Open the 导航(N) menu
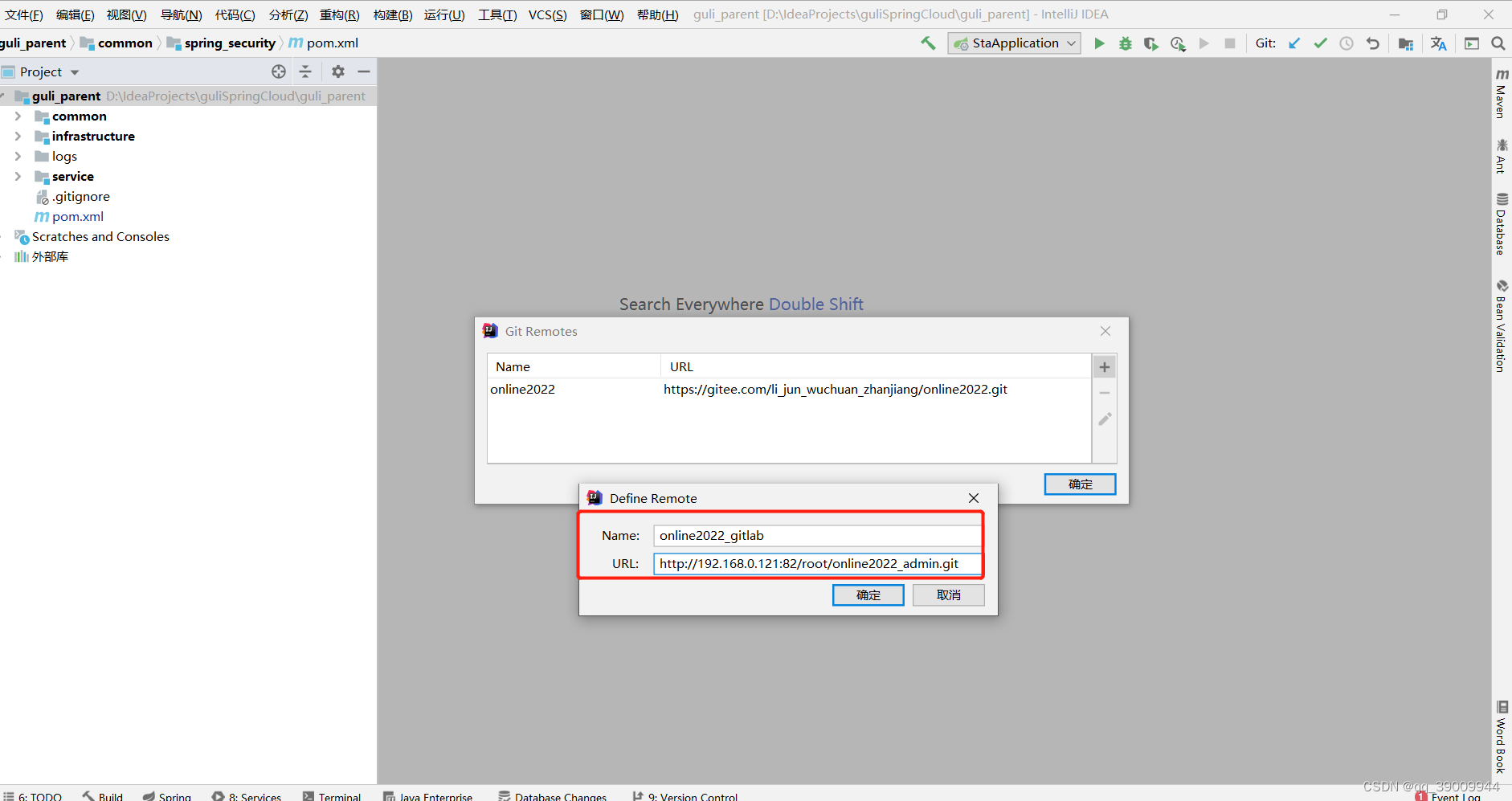 182,14
